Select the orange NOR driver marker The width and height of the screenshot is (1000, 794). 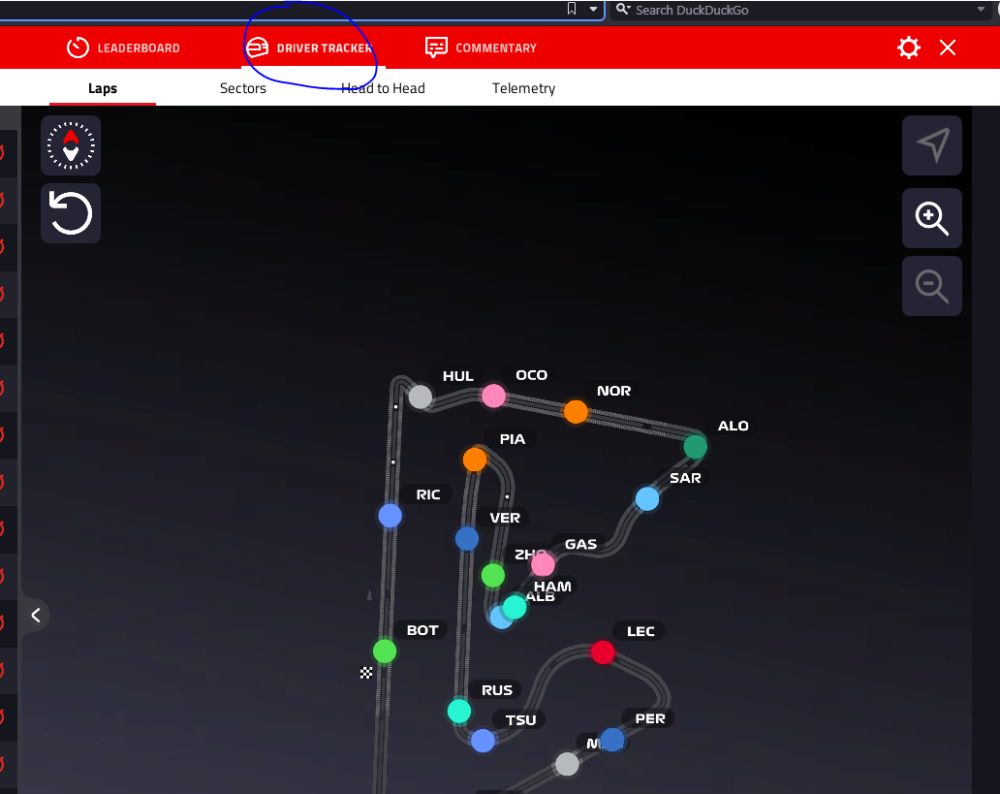coord(576,411)
